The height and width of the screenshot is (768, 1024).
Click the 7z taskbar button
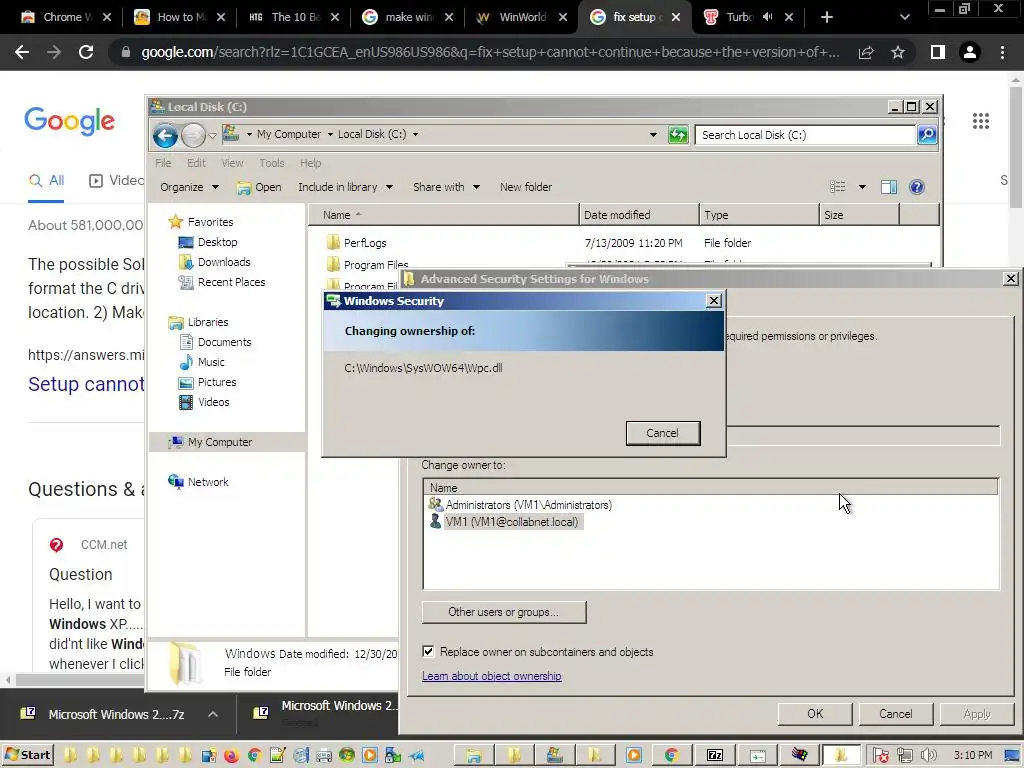pyautogui.click(x=714, y=756)
